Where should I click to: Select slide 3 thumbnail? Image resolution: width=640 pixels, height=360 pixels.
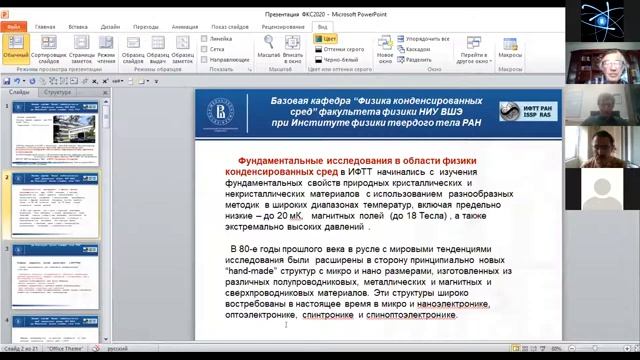tap(55, 276)
